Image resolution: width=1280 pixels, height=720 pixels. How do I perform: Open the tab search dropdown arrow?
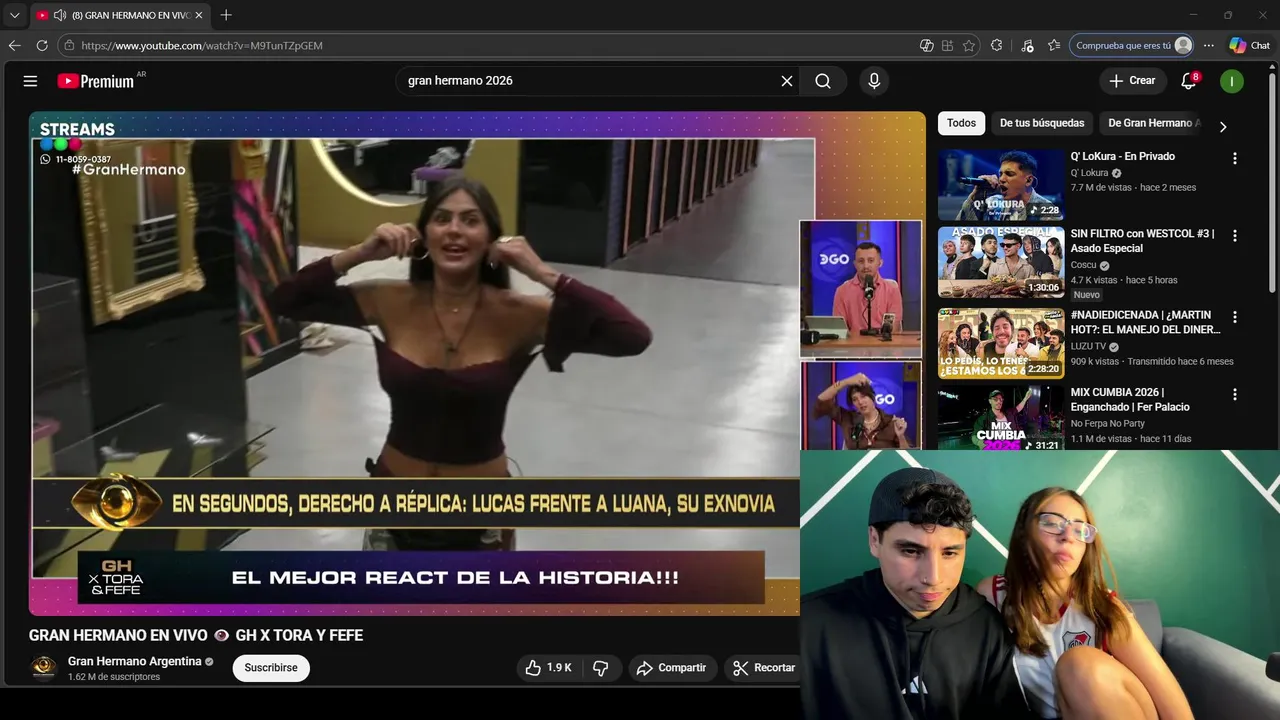click(14, 15)
